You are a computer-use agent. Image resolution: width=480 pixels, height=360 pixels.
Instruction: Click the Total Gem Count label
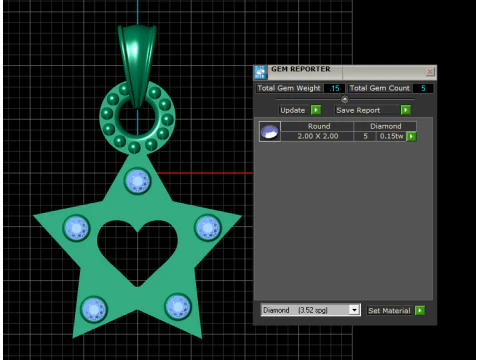[379, 88]
